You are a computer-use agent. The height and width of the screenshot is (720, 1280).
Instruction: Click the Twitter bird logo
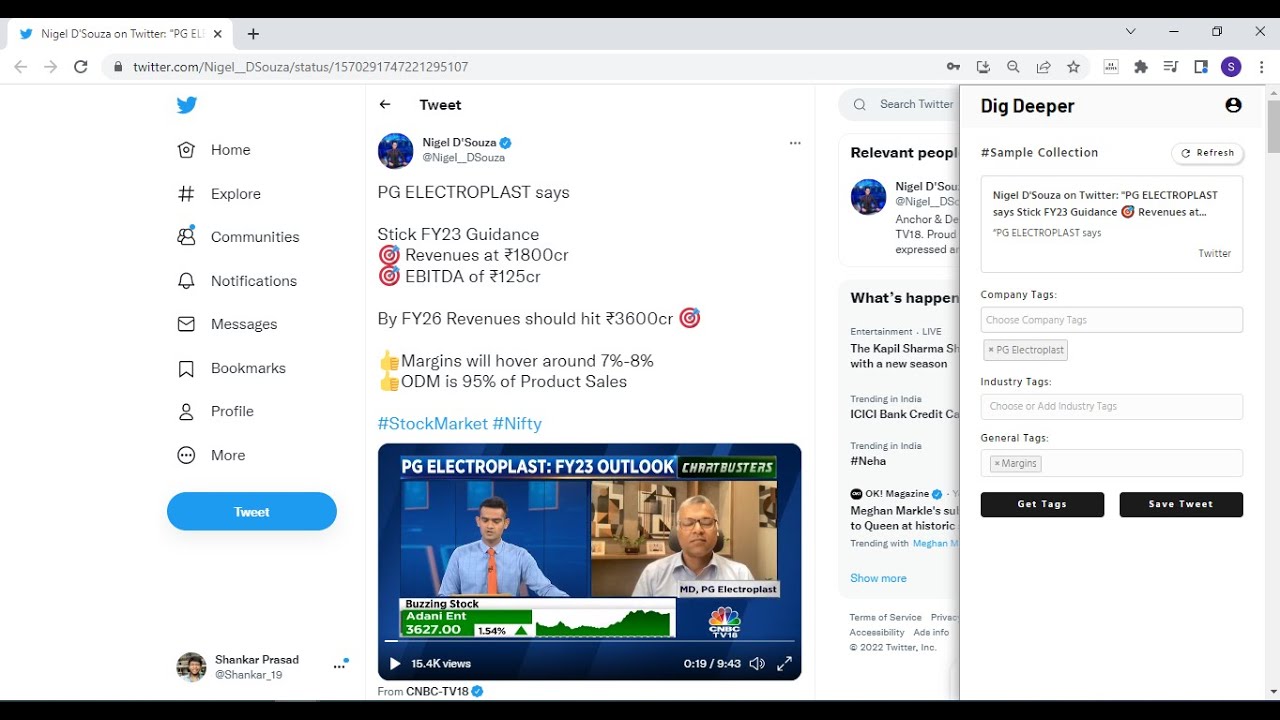point(187,104)
